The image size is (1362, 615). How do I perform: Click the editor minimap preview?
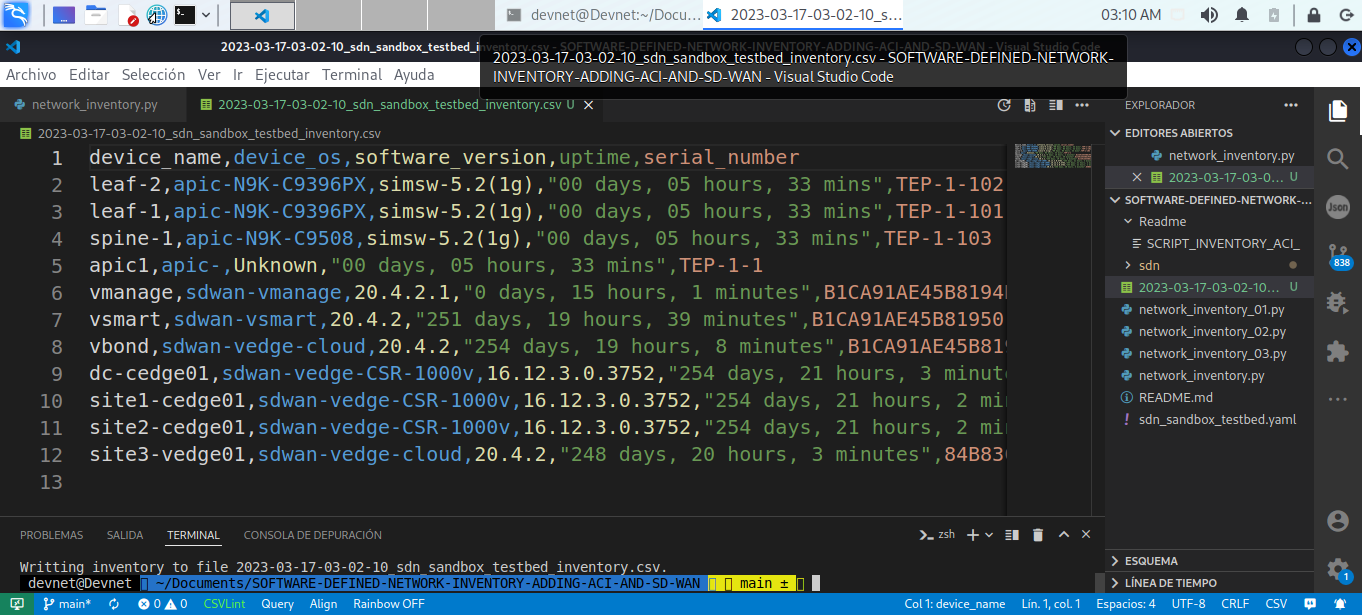point(1054,155)
